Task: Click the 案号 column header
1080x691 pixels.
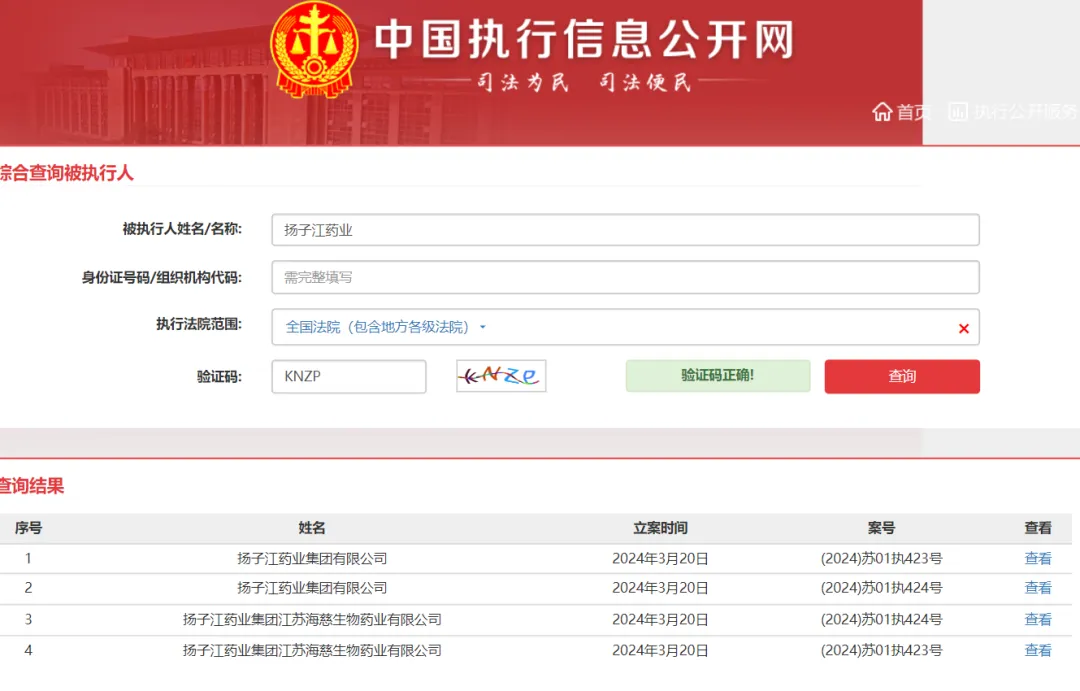Action: coord(882,528)
